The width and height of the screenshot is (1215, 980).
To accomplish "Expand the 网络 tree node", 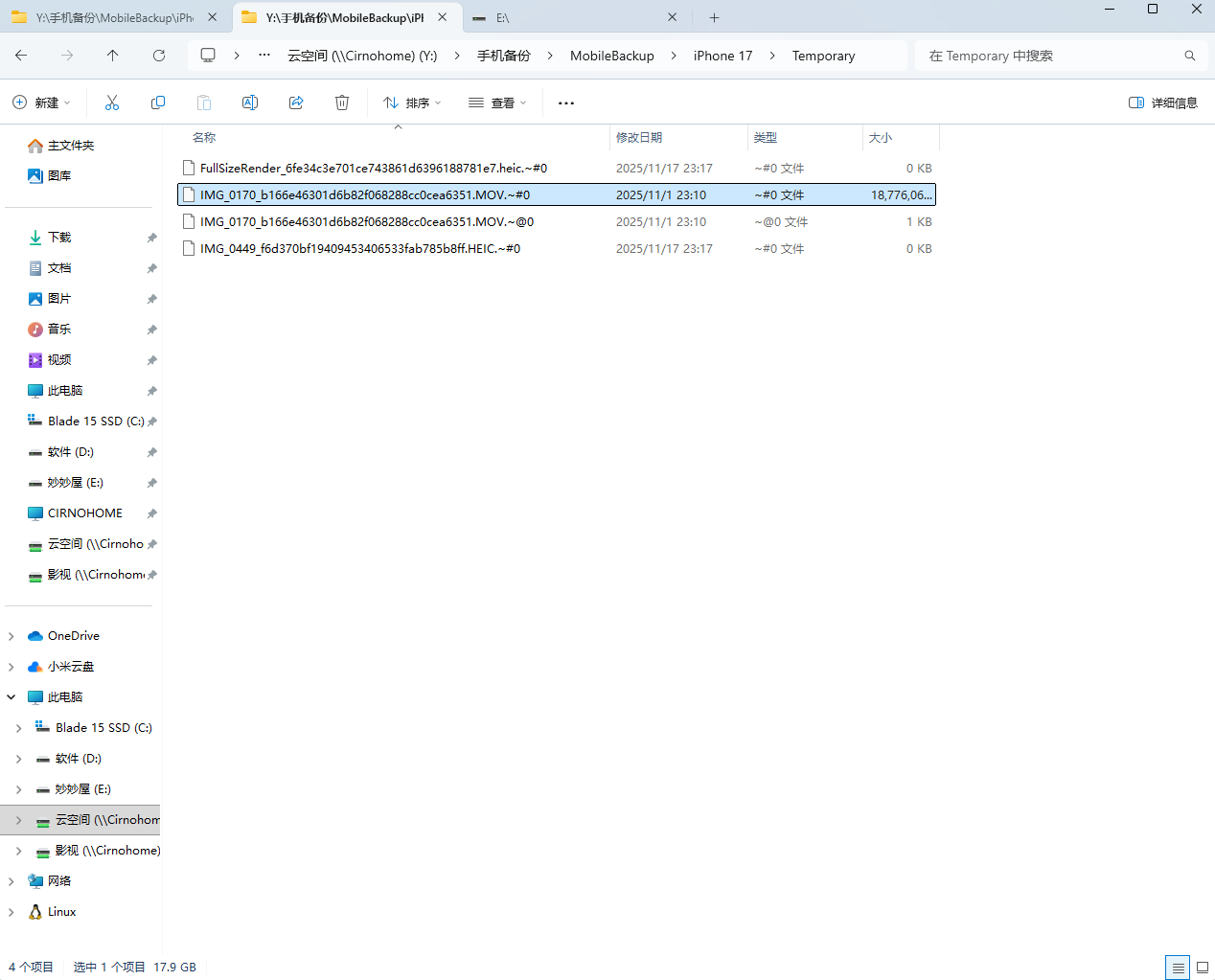I will point(11,881).
